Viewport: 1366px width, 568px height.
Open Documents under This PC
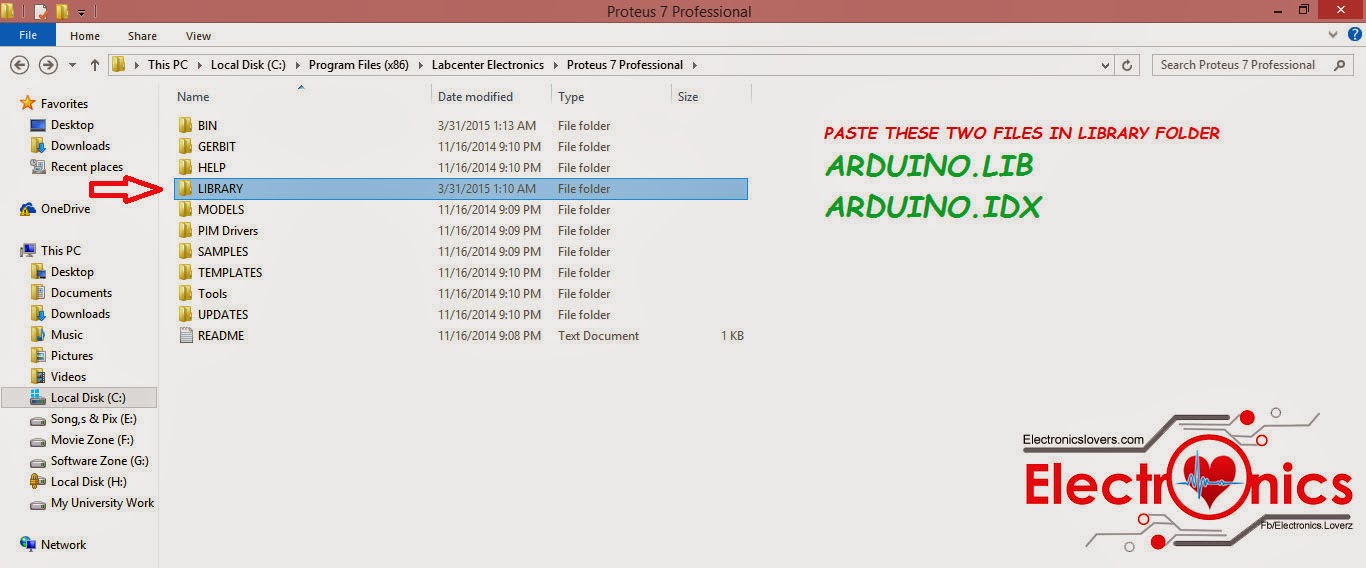pos(81,293)
